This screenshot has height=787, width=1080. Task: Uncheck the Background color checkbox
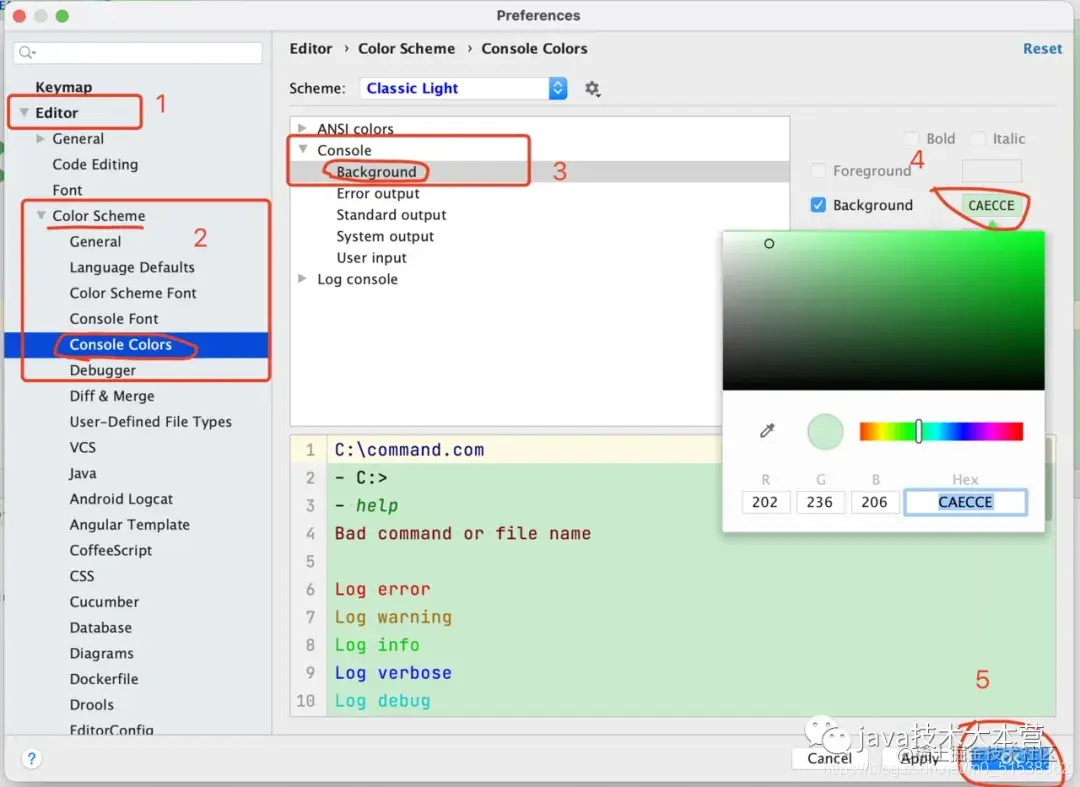pyautogui.click(x=818, y=205)
